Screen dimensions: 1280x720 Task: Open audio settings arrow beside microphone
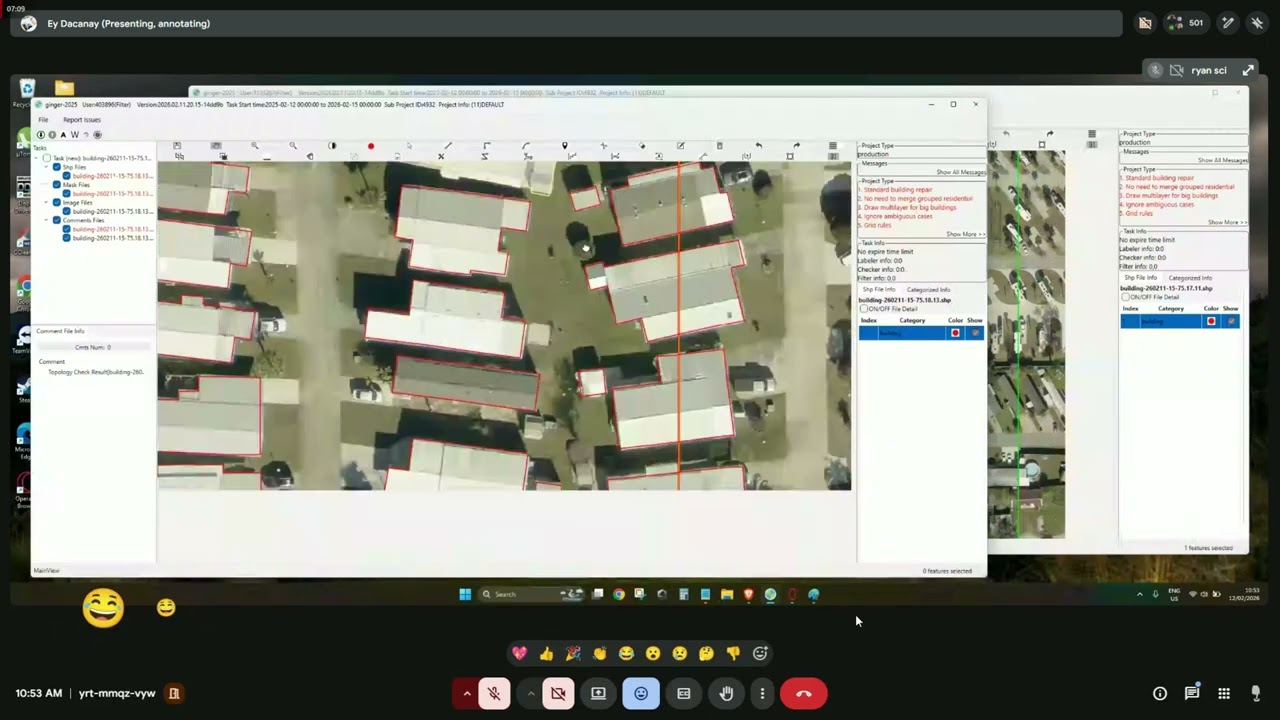(466, 693)
